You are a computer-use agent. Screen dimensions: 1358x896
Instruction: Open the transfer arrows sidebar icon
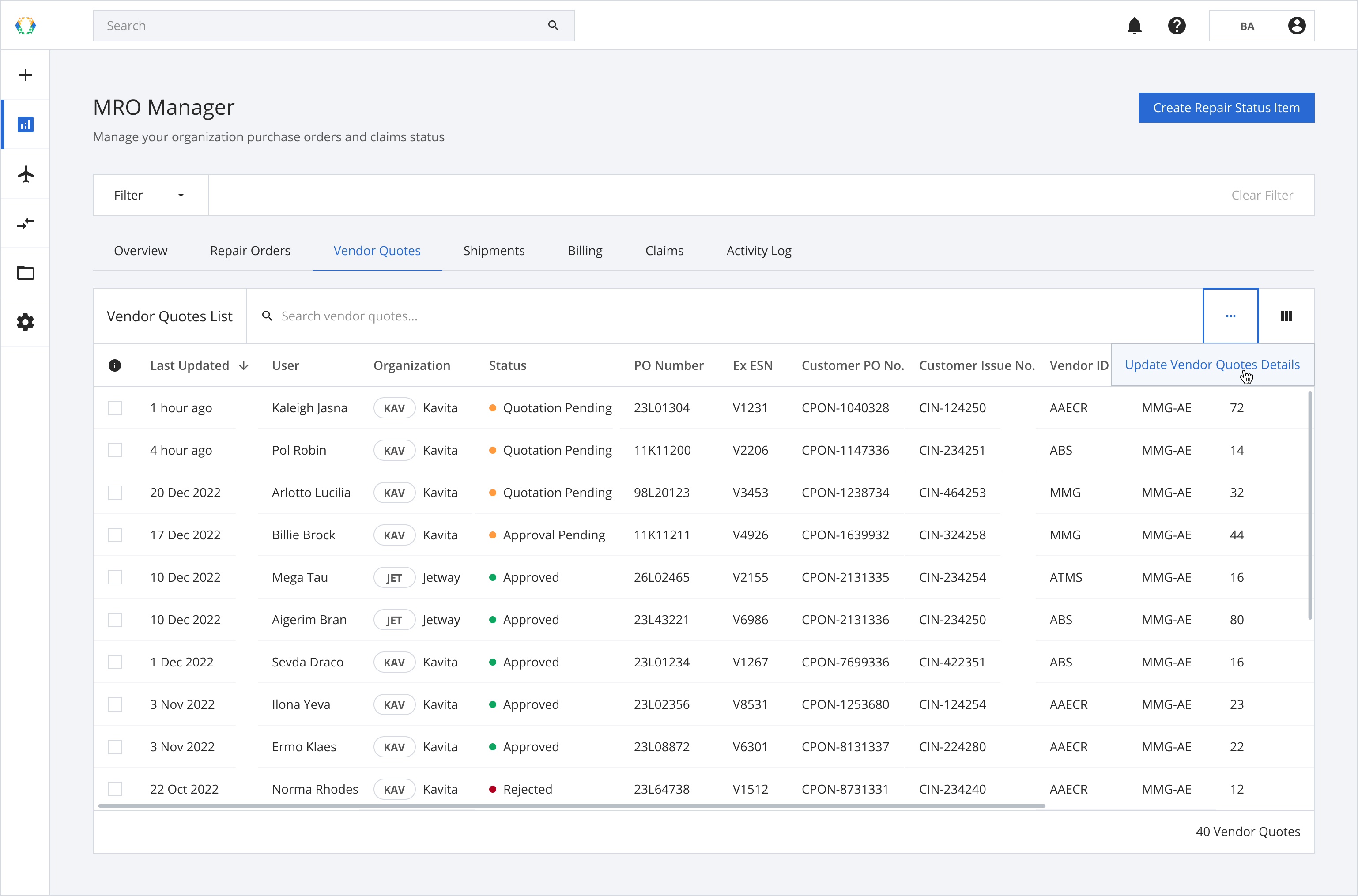[x=25, y=223]
